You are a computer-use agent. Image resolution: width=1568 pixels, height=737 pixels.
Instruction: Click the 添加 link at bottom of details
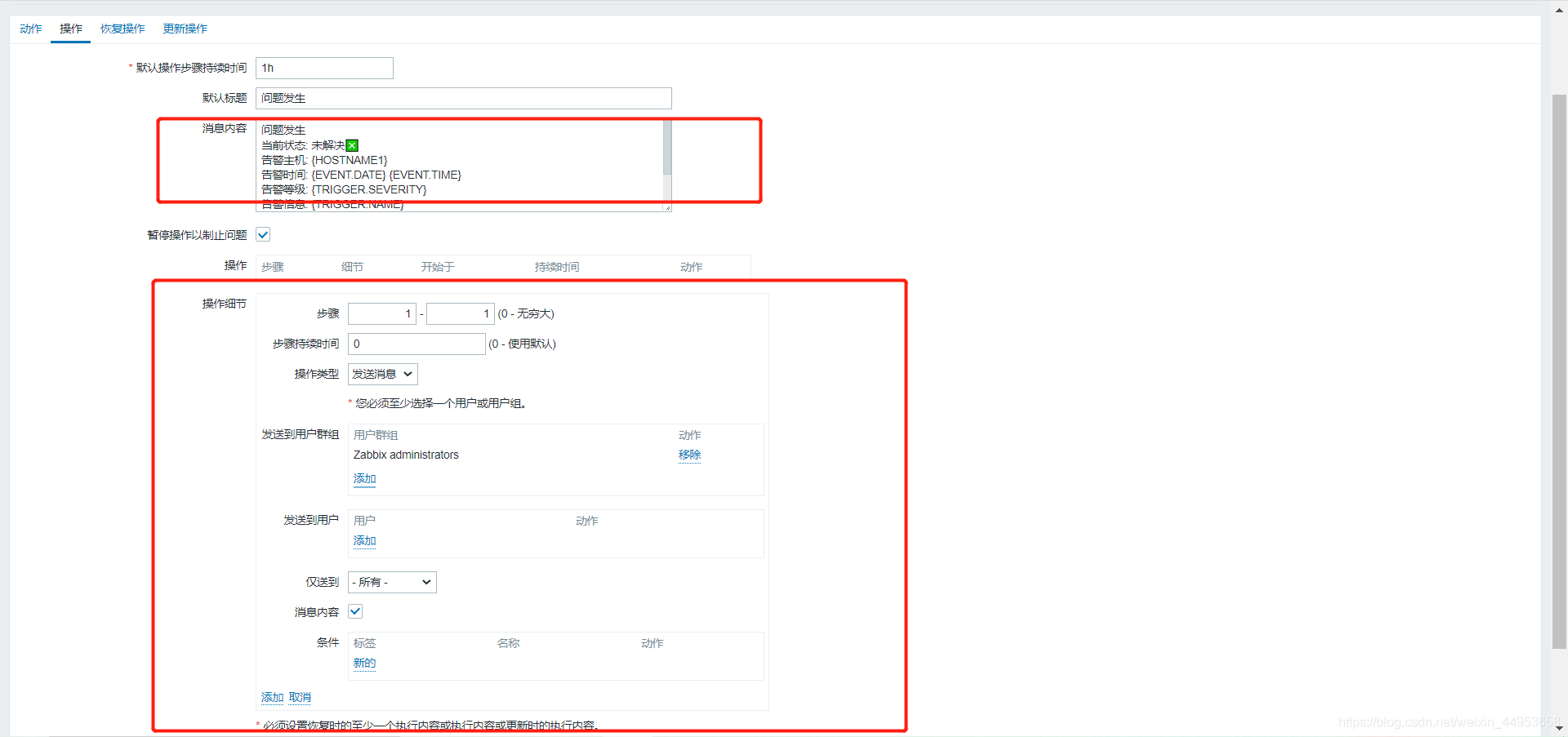coord(272,697)
